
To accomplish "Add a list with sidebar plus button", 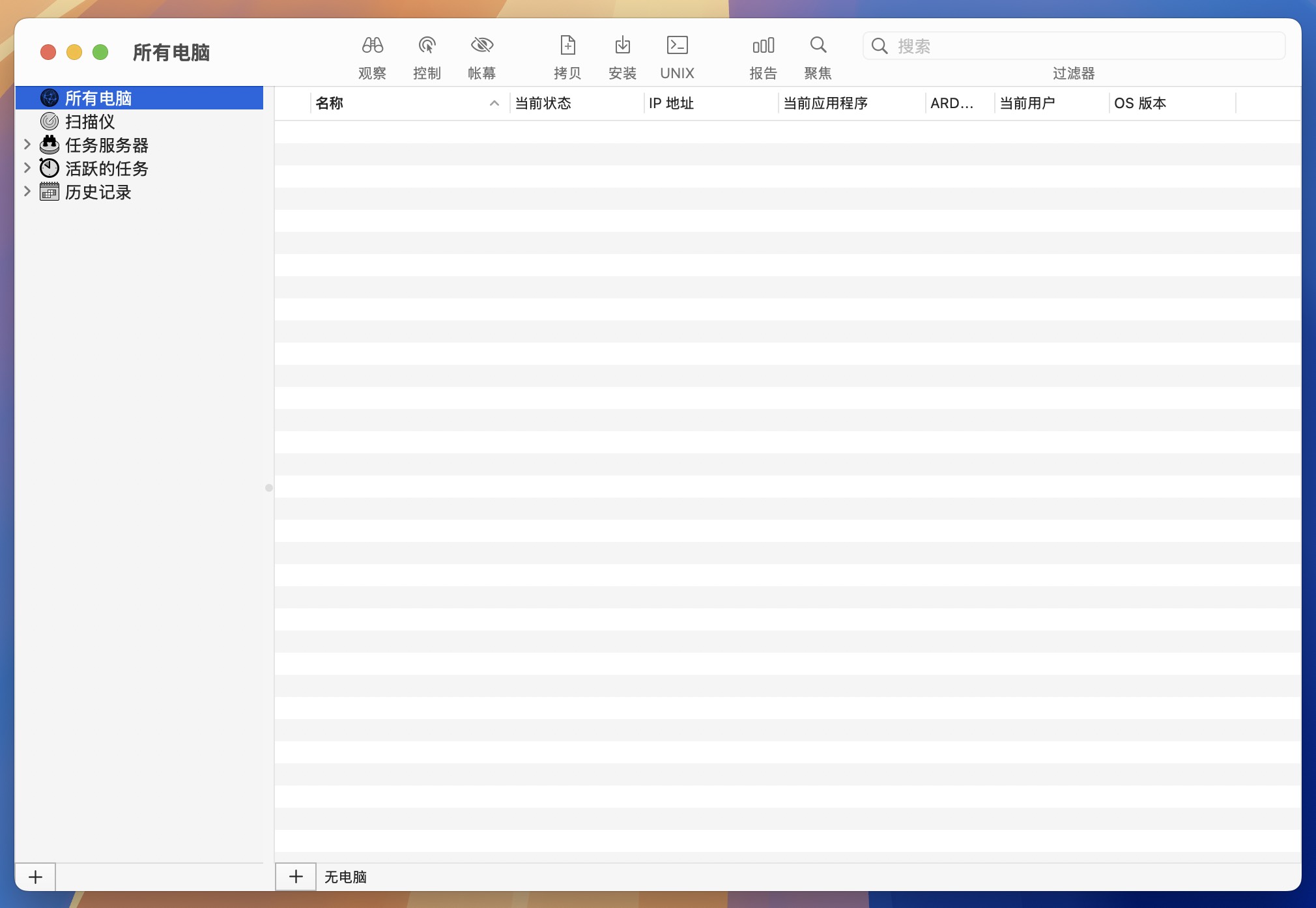I will 35,877.
